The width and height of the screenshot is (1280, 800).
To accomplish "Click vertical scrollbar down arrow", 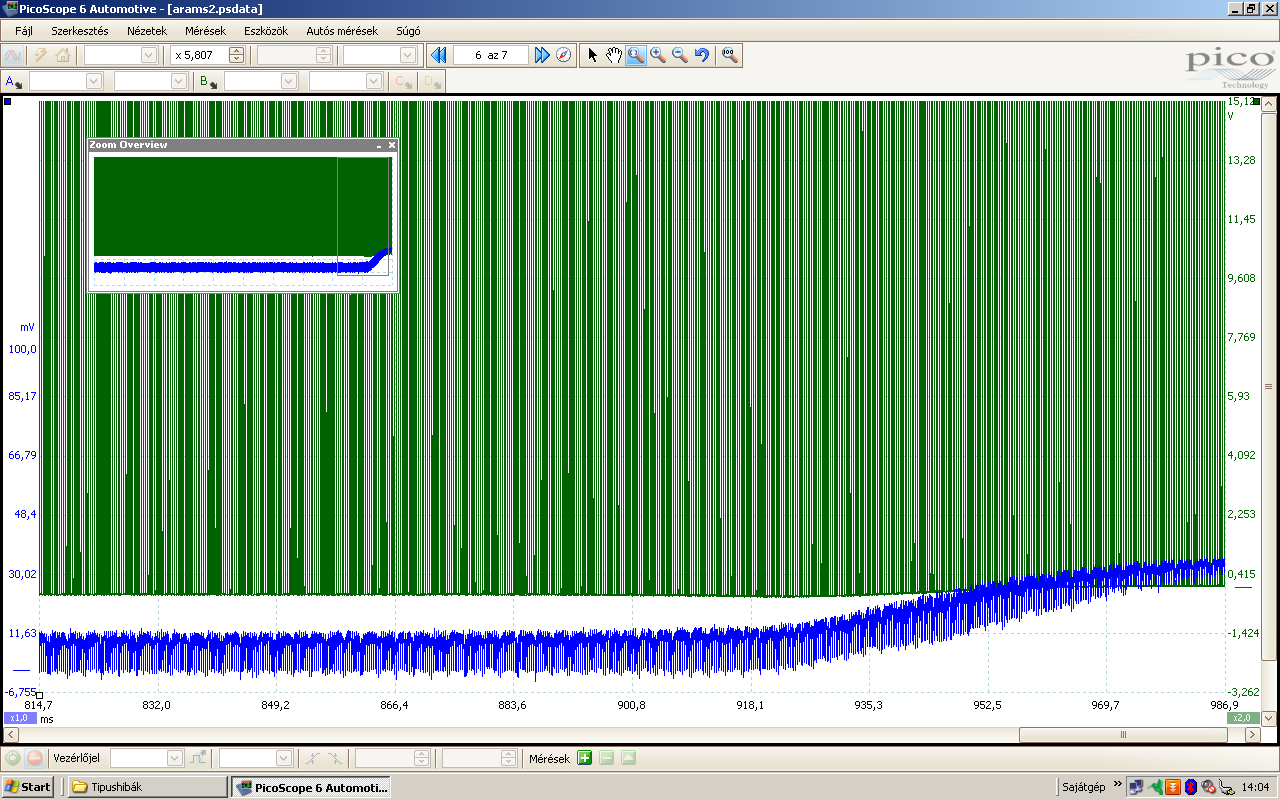I will pos(1268,717).
